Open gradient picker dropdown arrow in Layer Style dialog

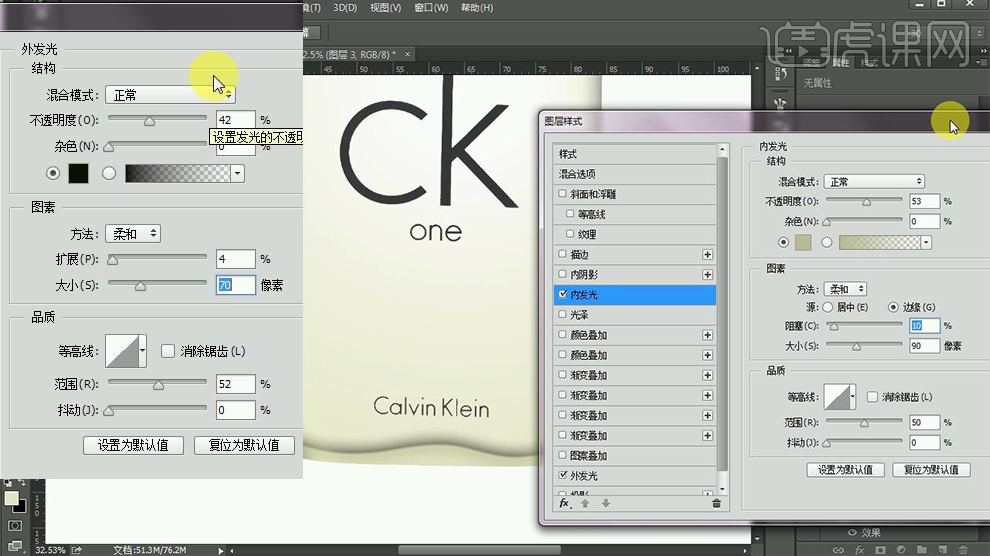926,242
